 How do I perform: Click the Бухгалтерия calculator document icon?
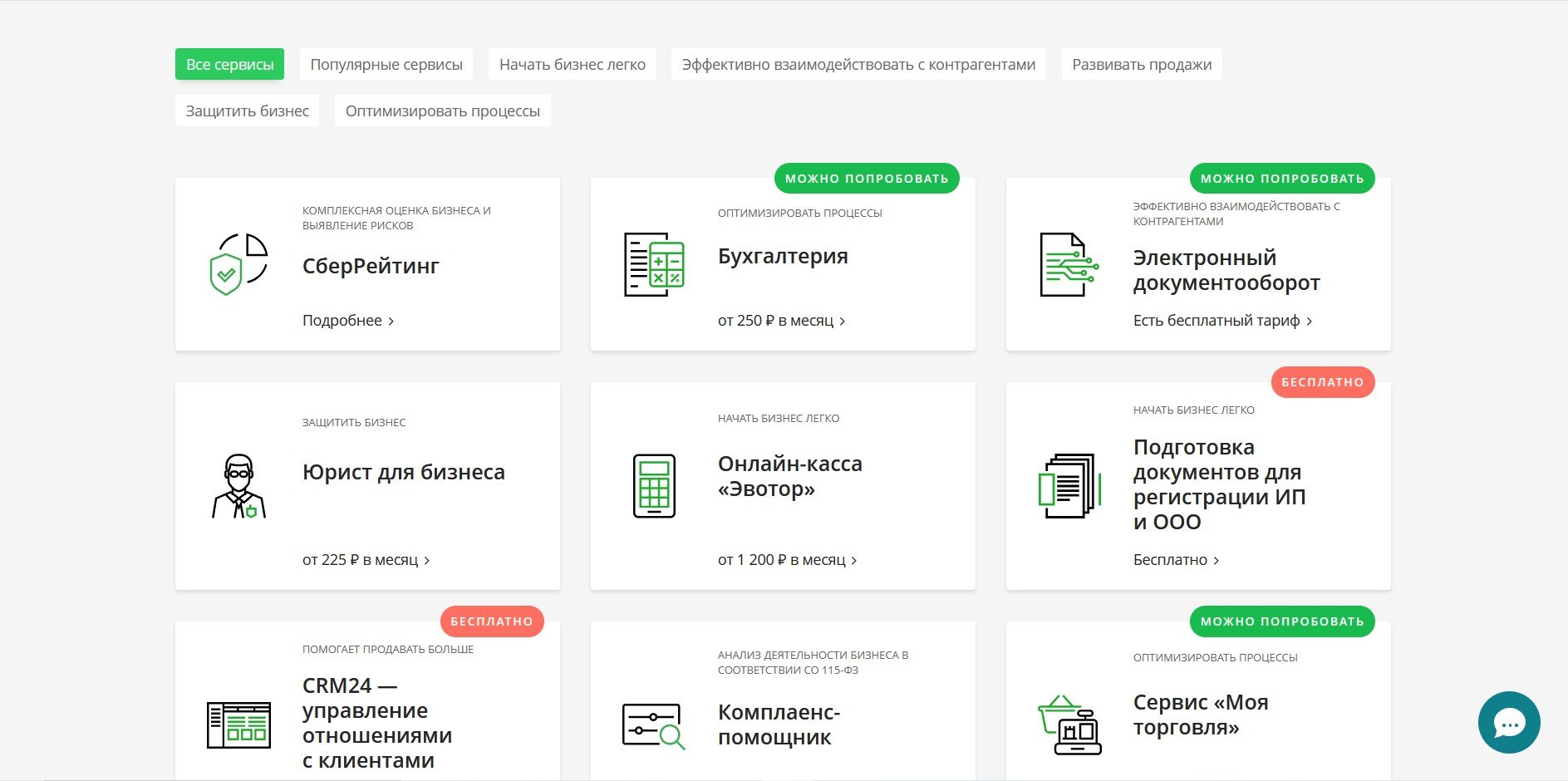(x=654, y=264)
